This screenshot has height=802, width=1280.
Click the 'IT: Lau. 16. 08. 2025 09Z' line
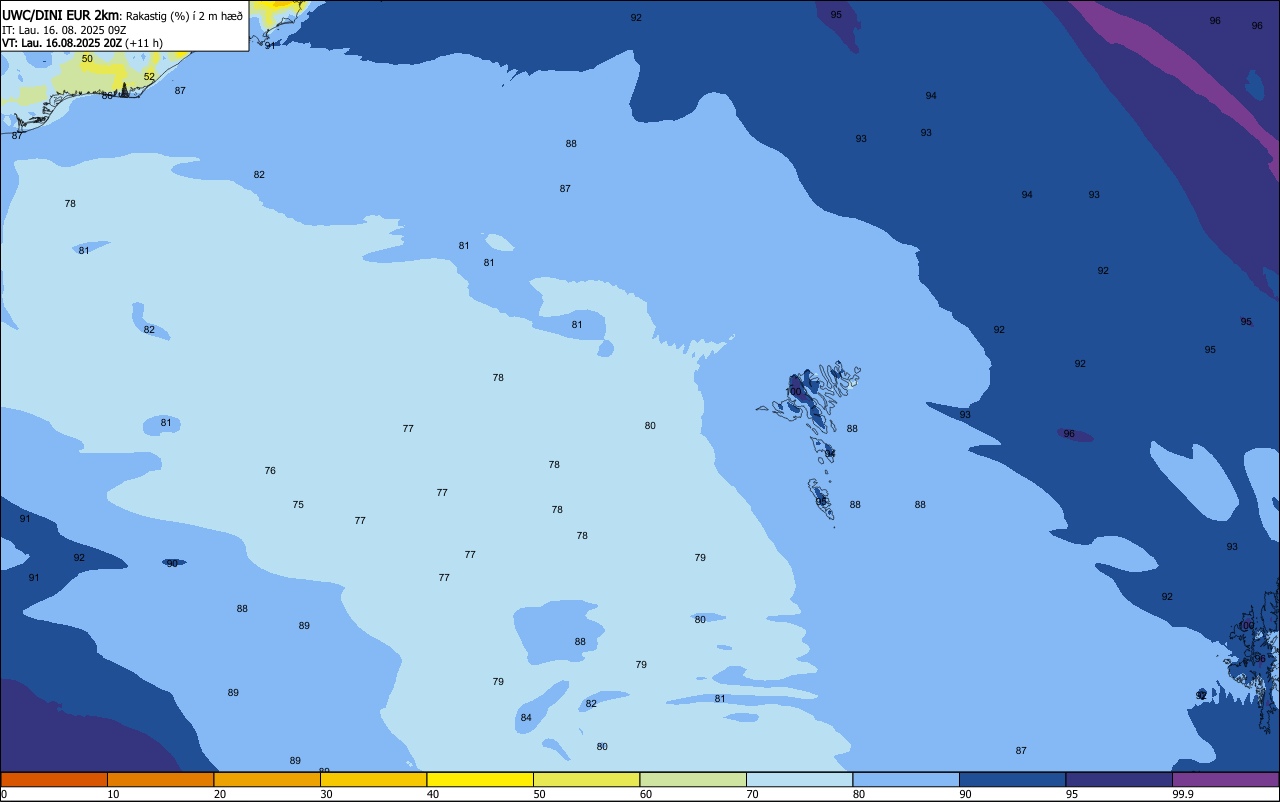tap(64, 30)
